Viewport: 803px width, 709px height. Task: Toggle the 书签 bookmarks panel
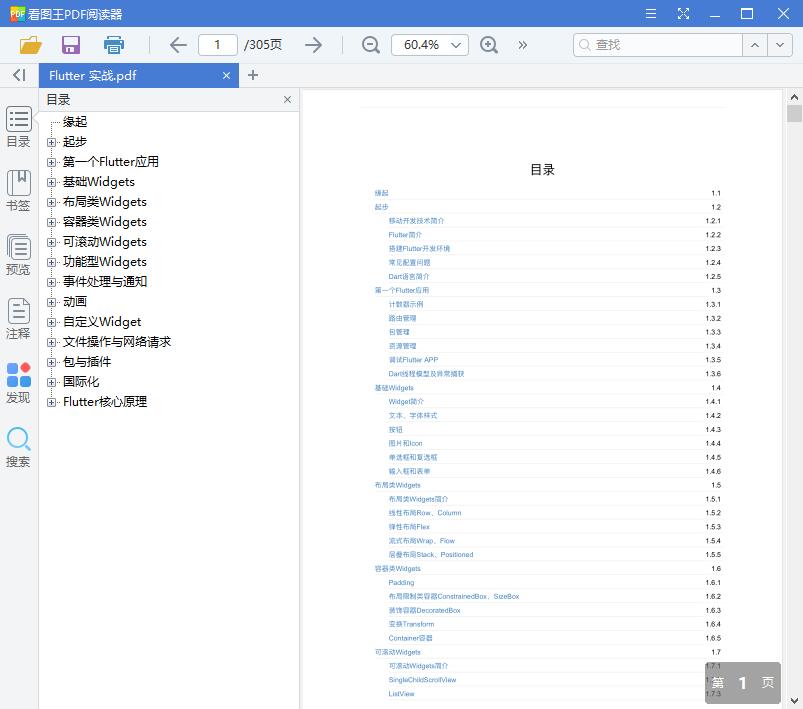[x=18, y=192]
